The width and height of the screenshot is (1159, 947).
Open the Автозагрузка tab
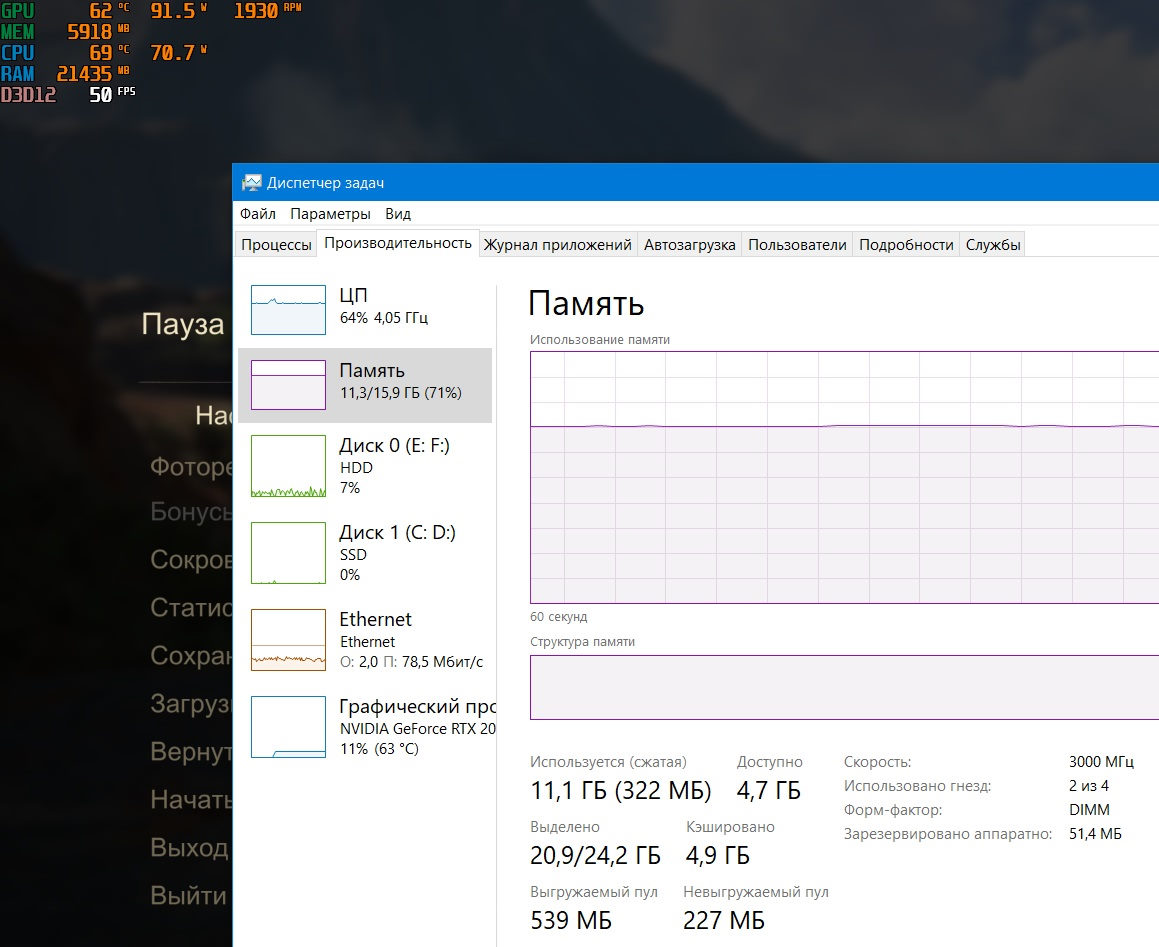(x=690, y=245)
